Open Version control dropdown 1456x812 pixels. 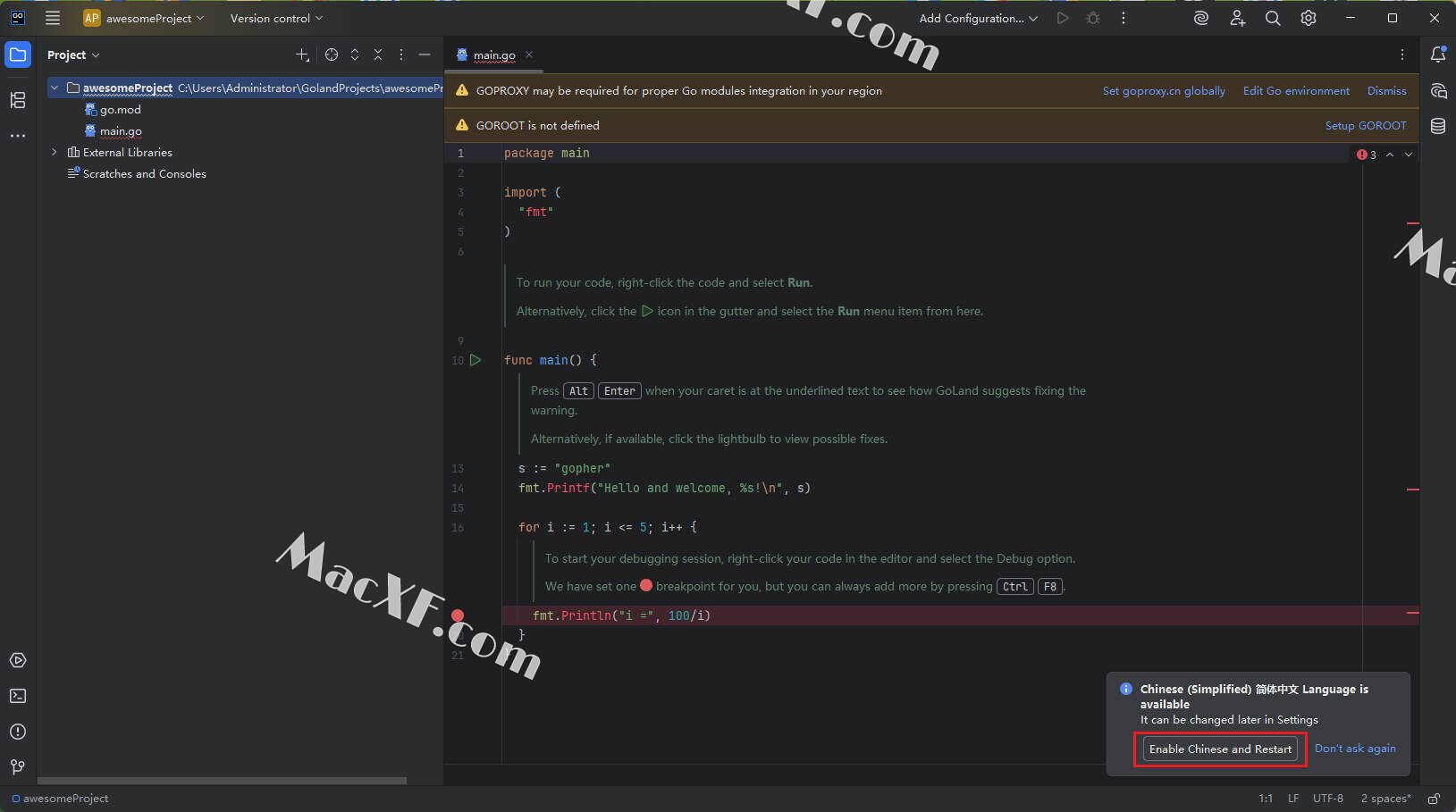pyautogui.click(x=276, y=18)
